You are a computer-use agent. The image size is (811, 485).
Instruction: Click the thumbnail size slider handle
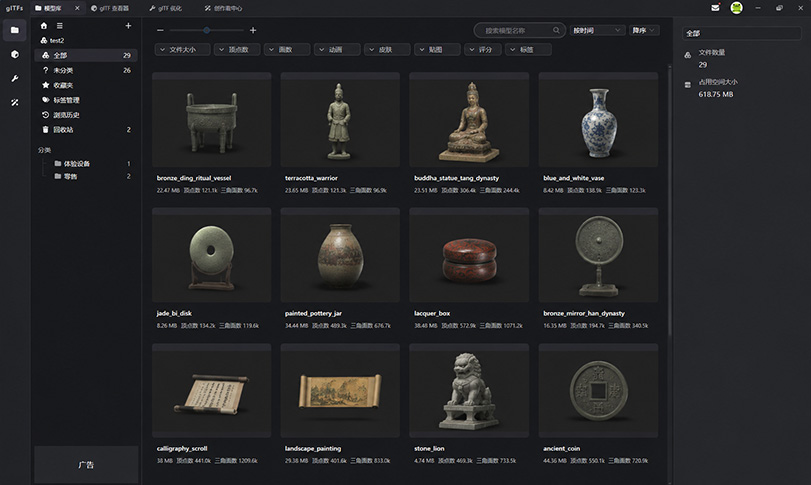pos(207,31)
